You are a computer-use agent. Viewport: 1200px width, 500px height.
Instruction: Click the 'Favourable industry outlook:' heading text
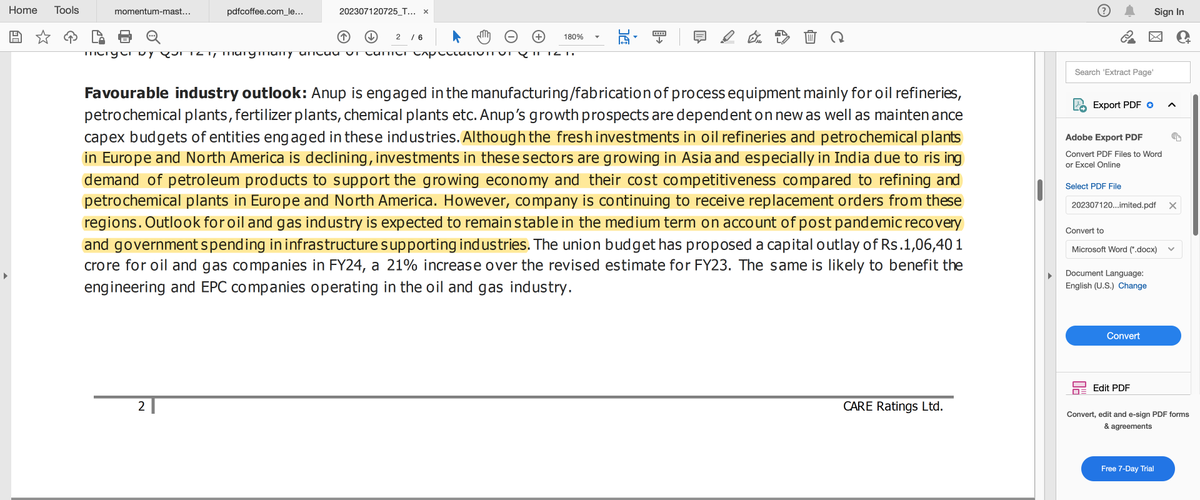point(196,92)
